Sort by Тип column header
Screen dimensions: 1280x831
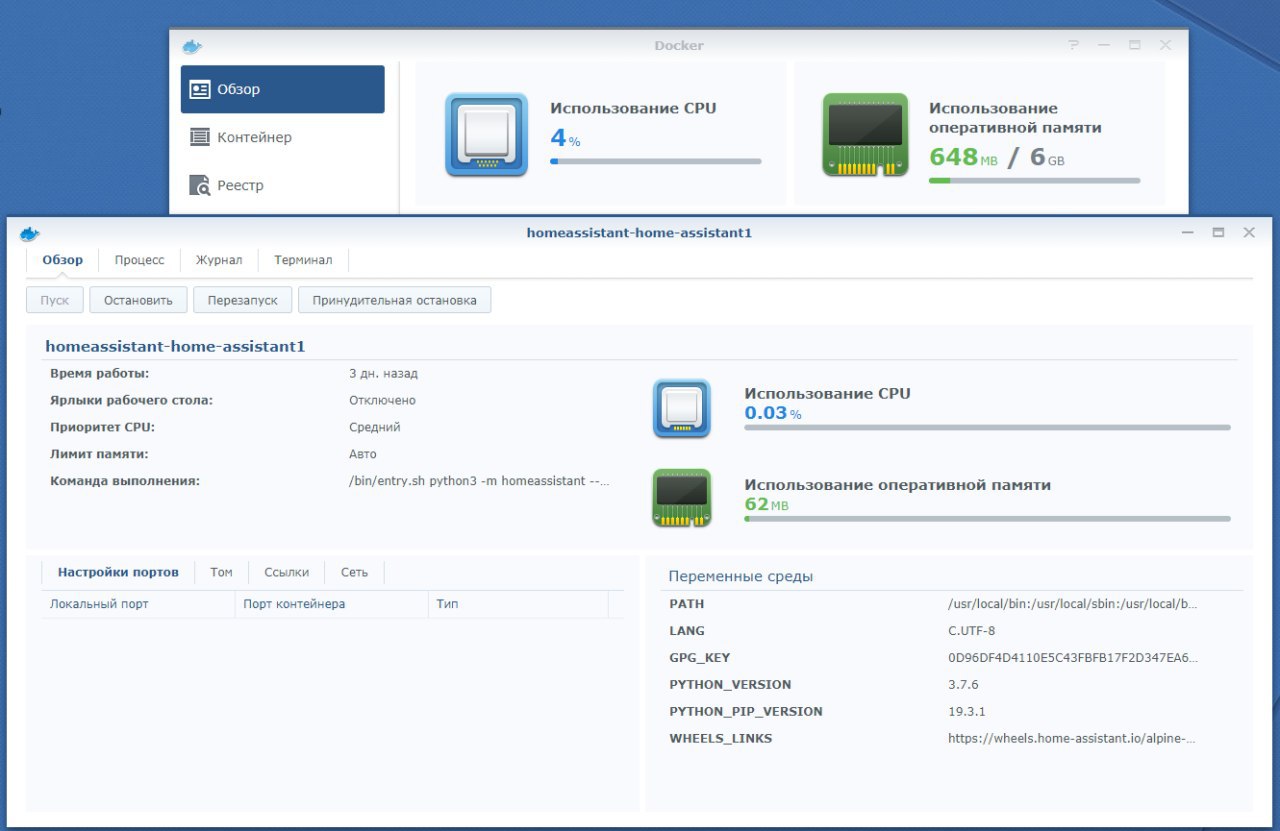(518, 604)
